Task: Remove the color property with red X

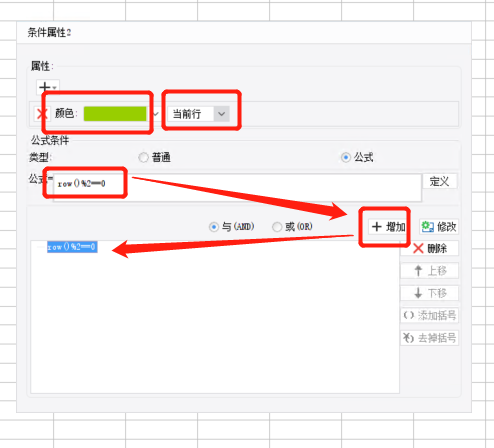Action: [42, 114]
